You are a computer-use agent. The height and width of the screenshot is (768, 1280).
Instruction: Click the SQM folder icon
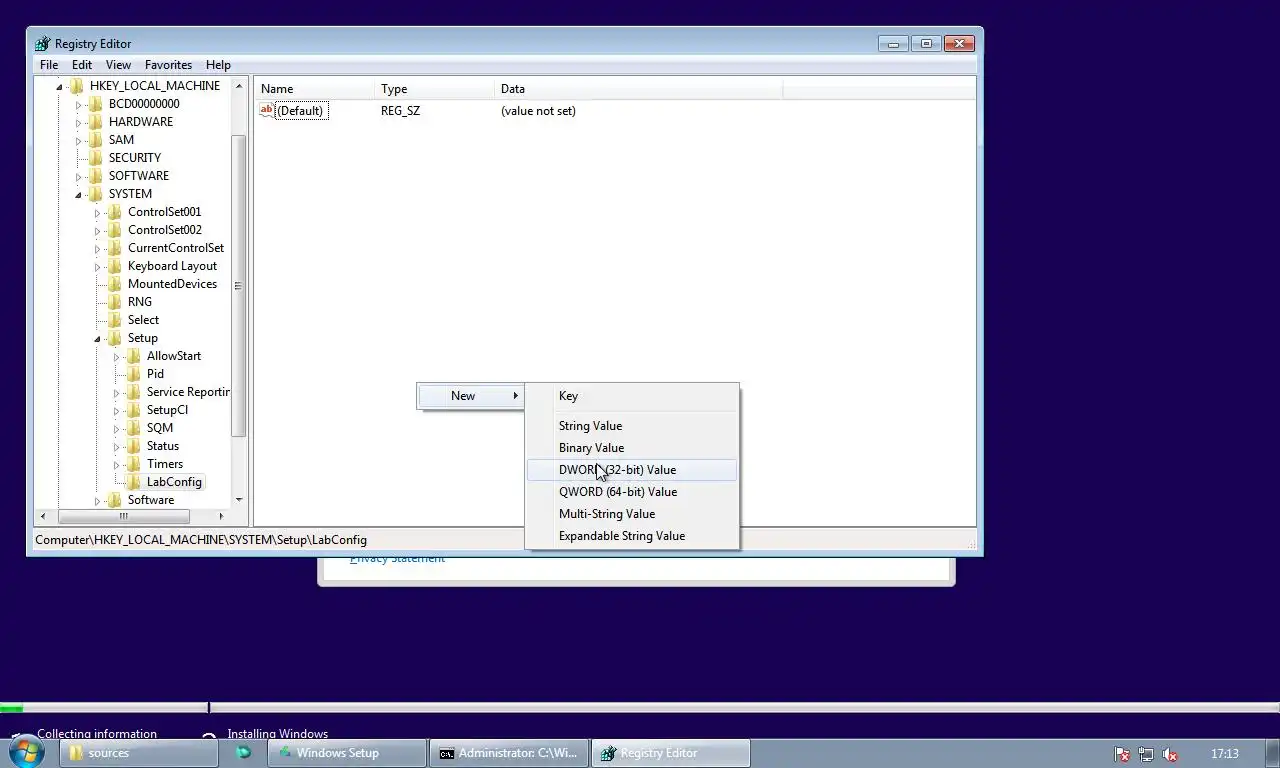click(x=133, y=428)
